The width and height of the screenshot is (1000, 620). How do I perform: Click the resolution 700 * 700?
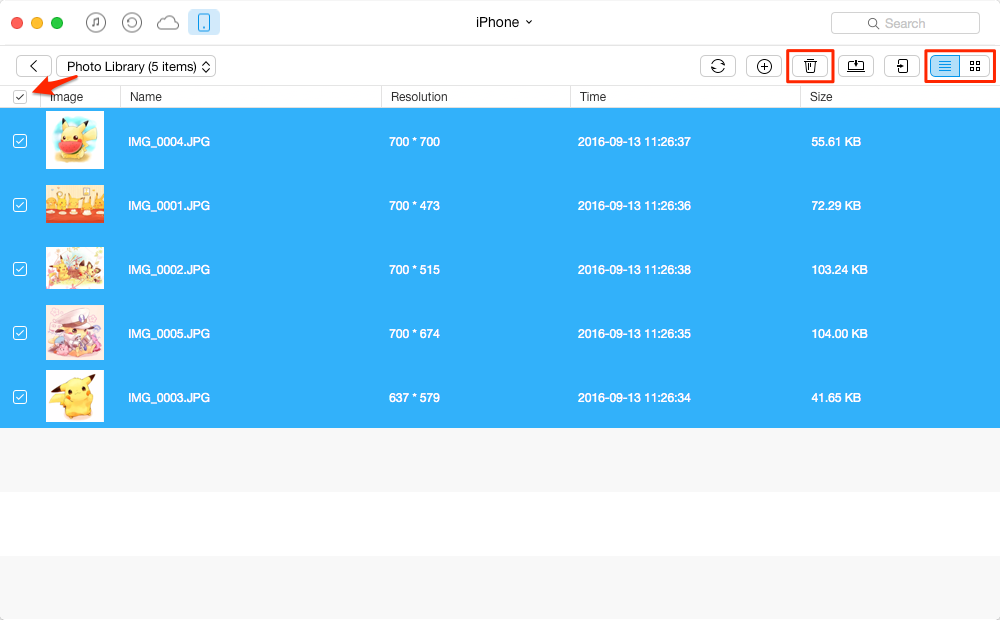(x=415, y=142)
